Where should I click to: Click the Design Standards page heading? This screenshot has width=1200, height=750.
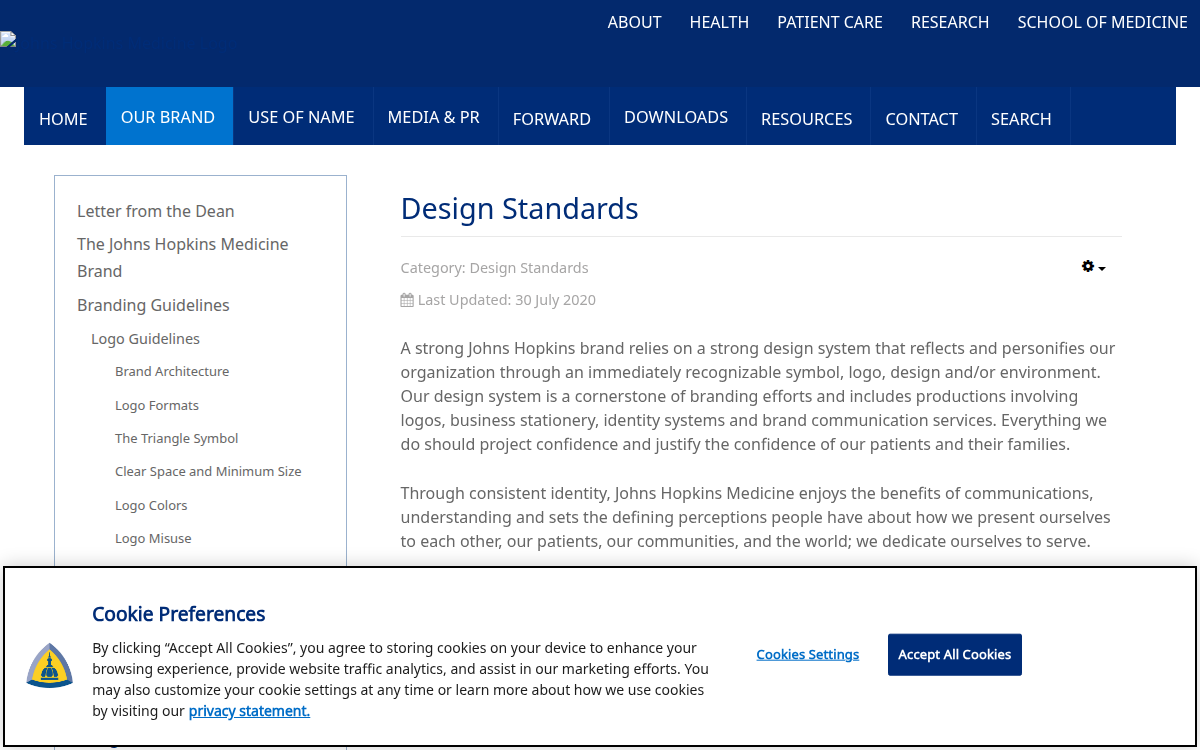click(519, 208)
